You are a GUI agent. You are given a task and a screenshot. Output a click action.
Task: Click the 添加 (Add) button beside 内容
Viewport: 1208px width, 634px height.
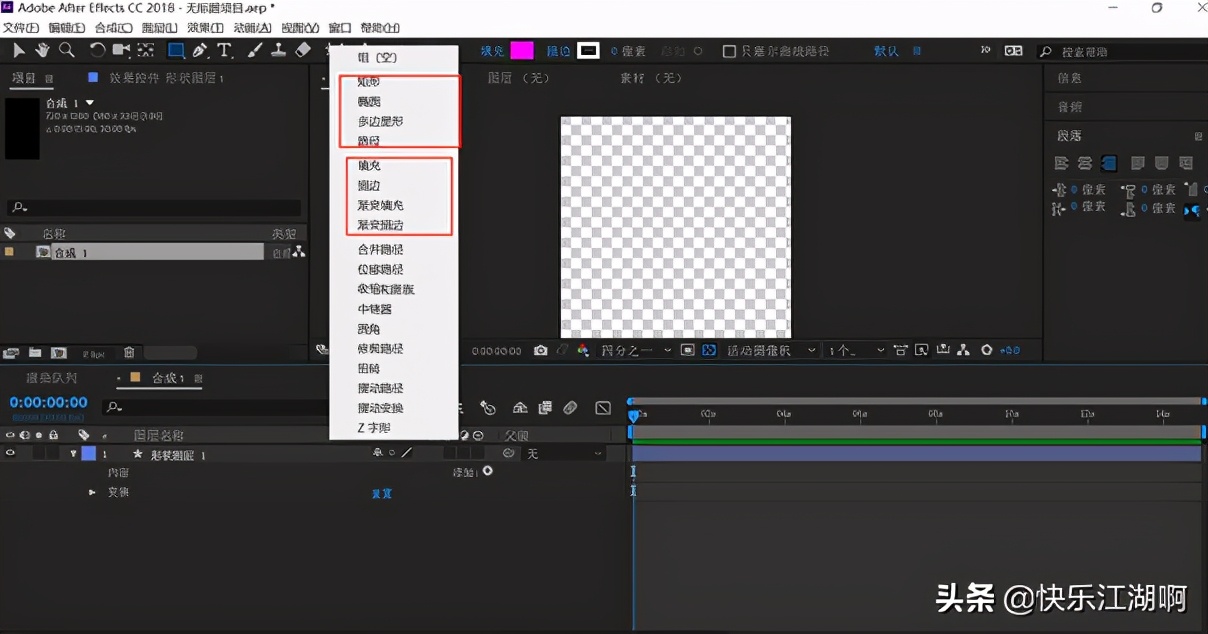pyautogui.click(x=487, y=471)
